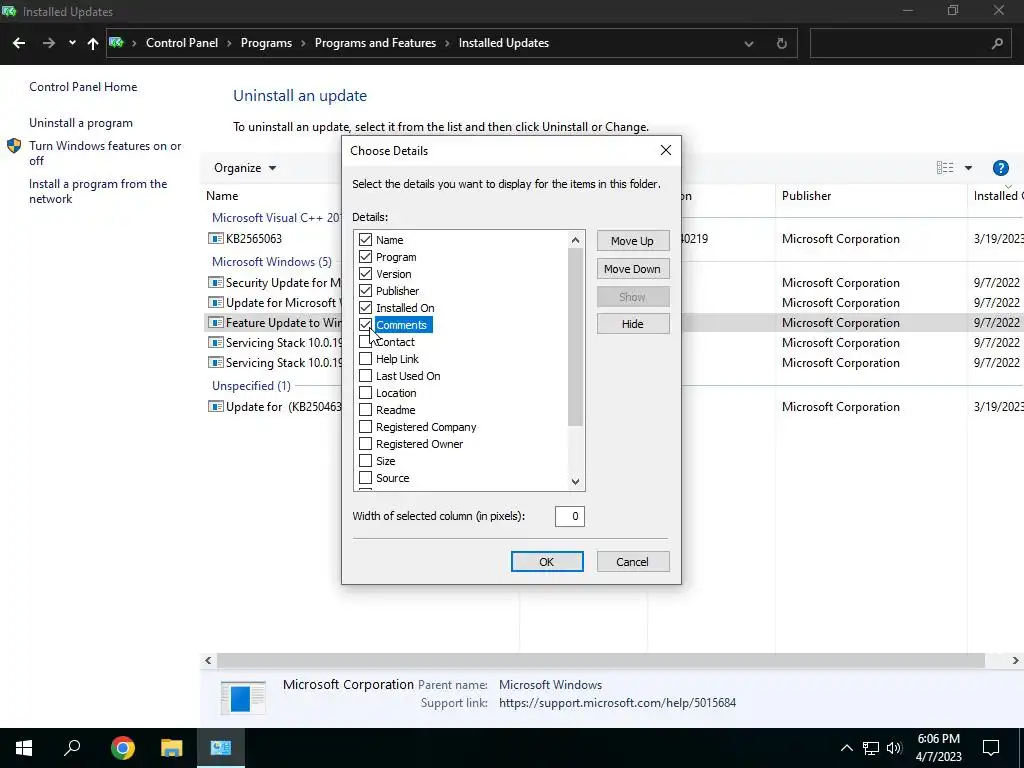Viewport: 1024px width, 768px height.
Task: Click details list scroll down arrow
Action: pyautogui.click(x=575, y=482)
